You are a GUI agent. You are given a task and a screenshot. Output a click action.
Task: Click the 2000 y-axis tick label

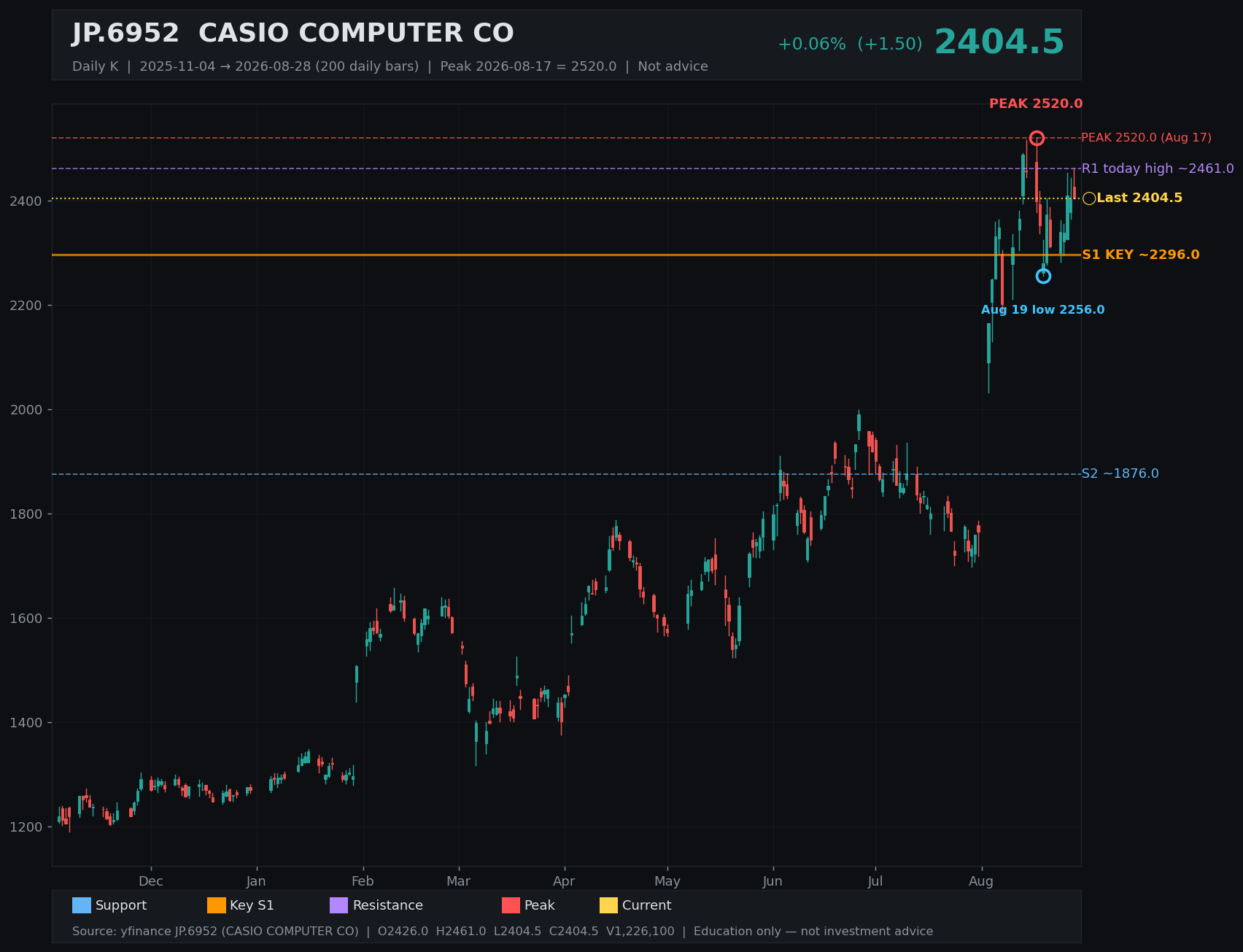point(26,410)
